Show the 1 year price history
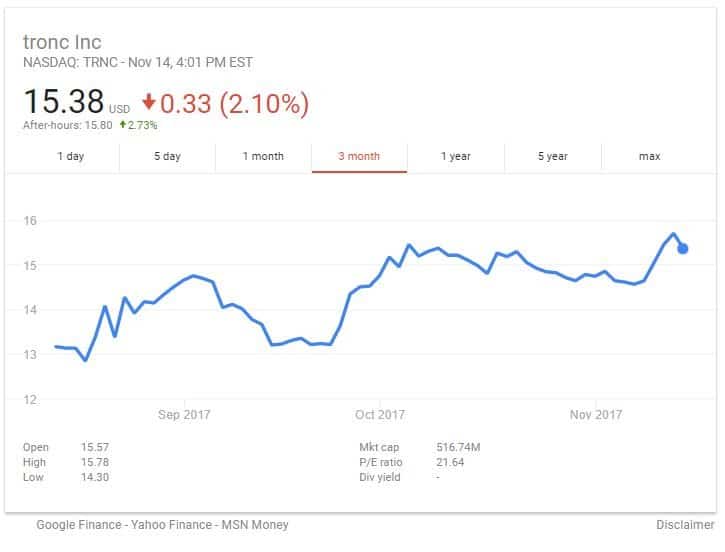The height and width of the screenshot is (552, 725). (456, 156)
